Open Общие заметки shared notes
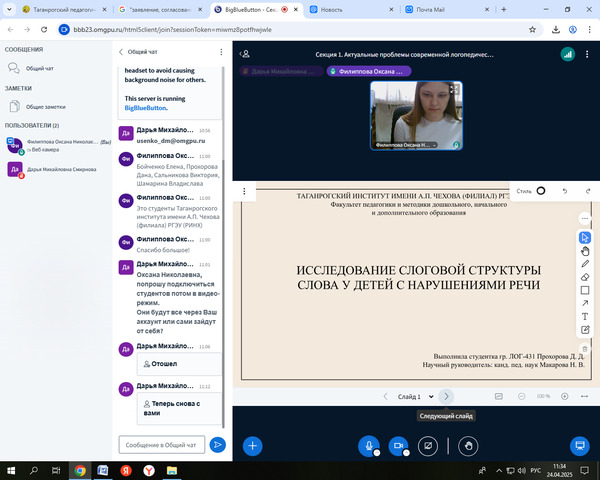 click(46, 106)
